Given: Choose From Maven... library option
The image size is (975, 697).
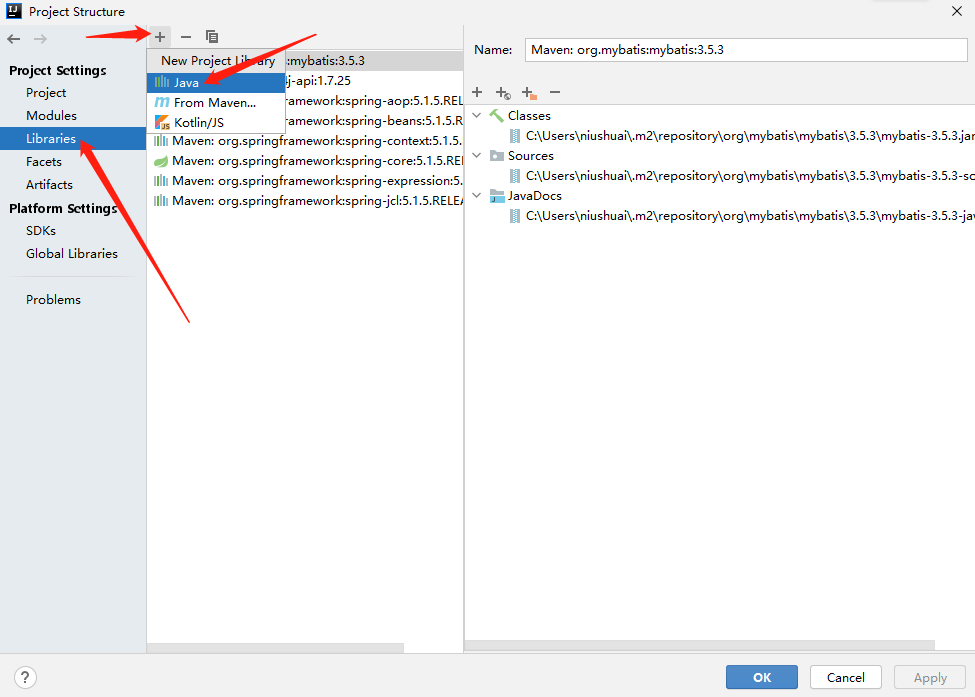Looking at the screenshot, I should (x=216, y=103).
